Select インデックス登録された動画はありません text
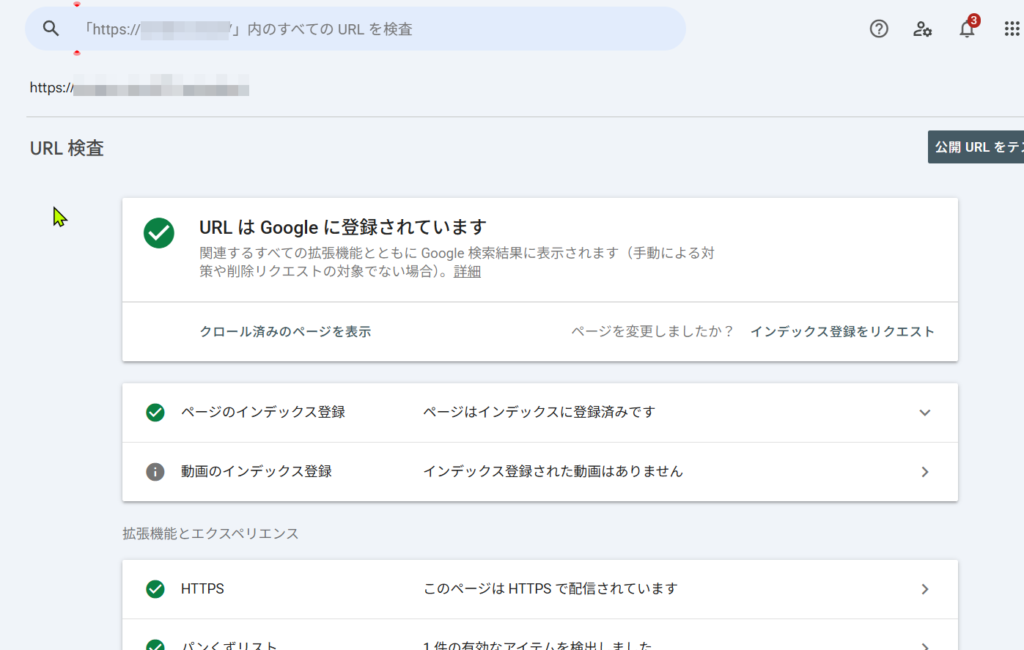1024x650 pixels. (x=552, y=471)
